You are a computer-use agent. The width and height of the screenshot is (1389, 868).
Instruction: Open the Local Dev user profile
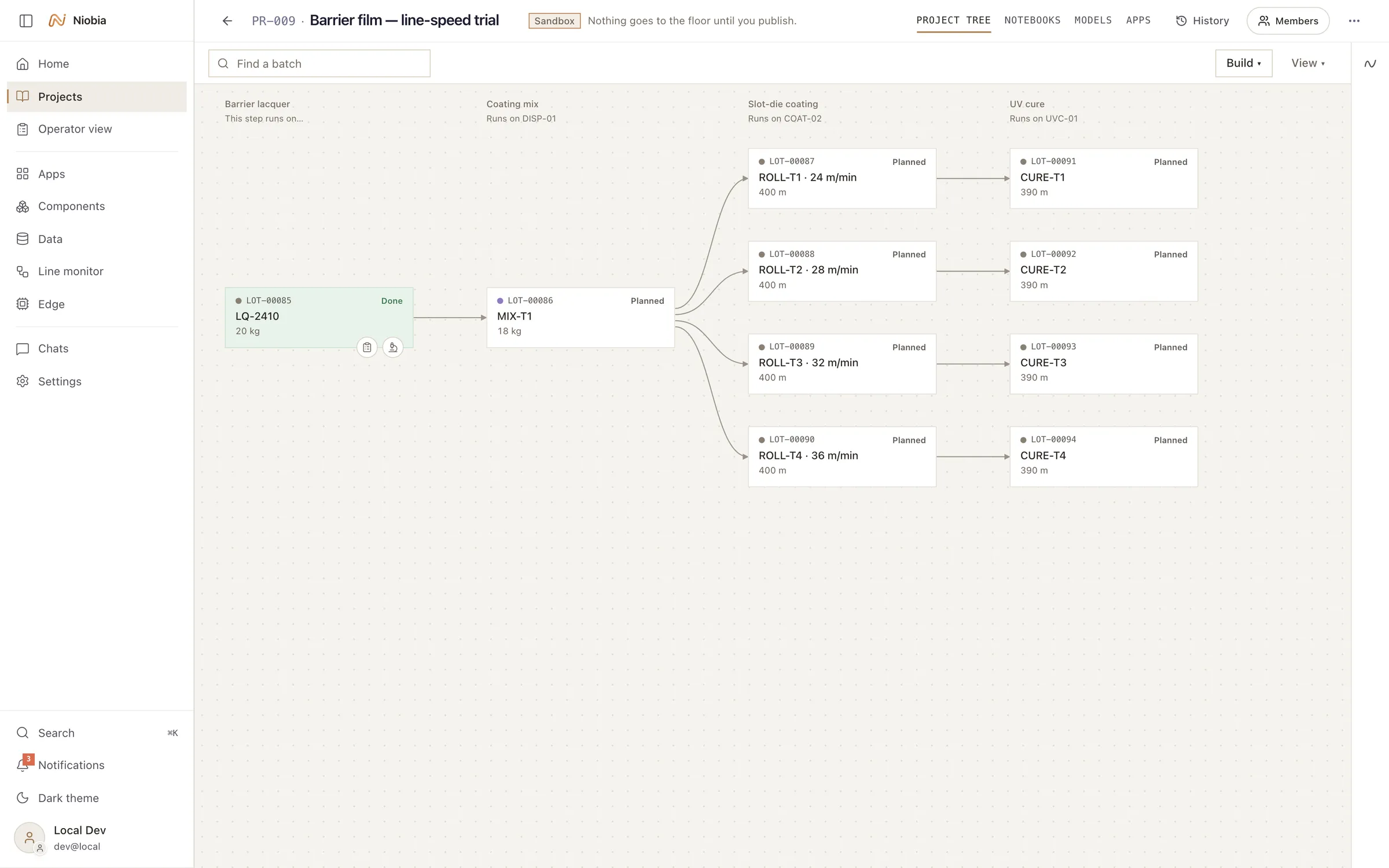point(97,838)
